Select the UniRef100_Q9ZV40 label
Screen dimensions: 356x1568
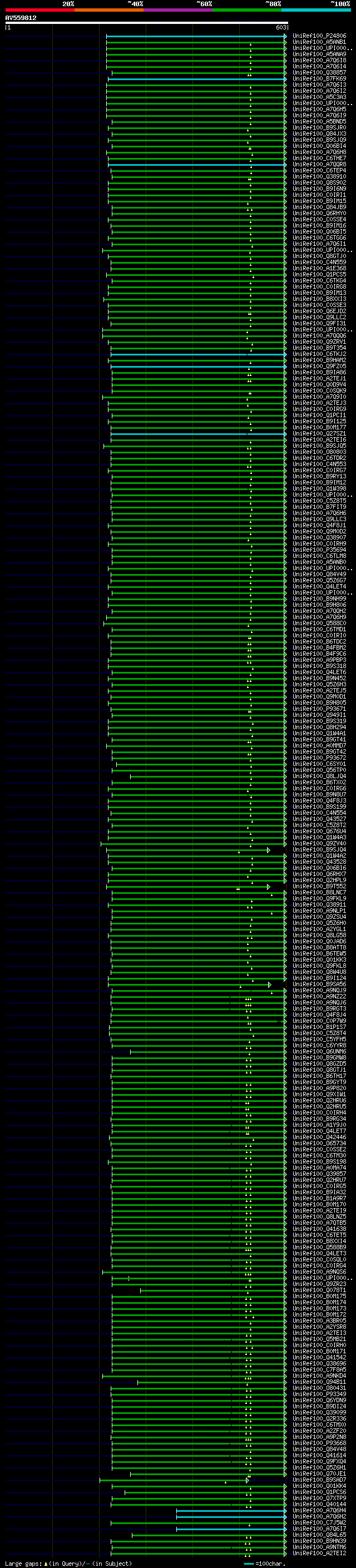319,844
